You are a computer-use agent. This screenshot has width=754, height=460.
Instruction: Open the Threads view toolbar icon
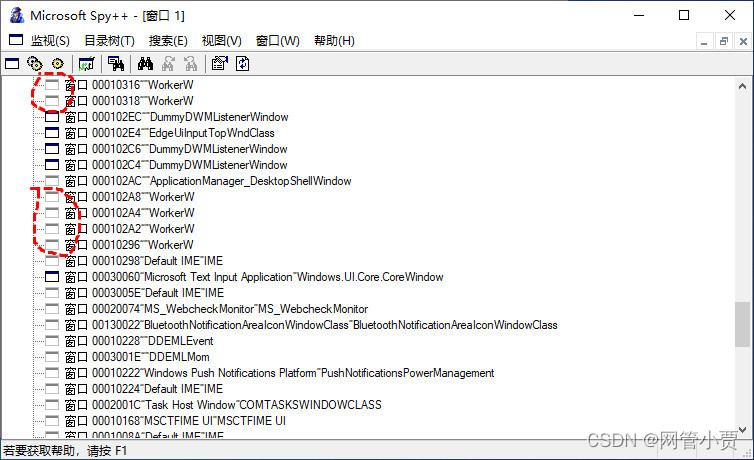click(58, 63)
